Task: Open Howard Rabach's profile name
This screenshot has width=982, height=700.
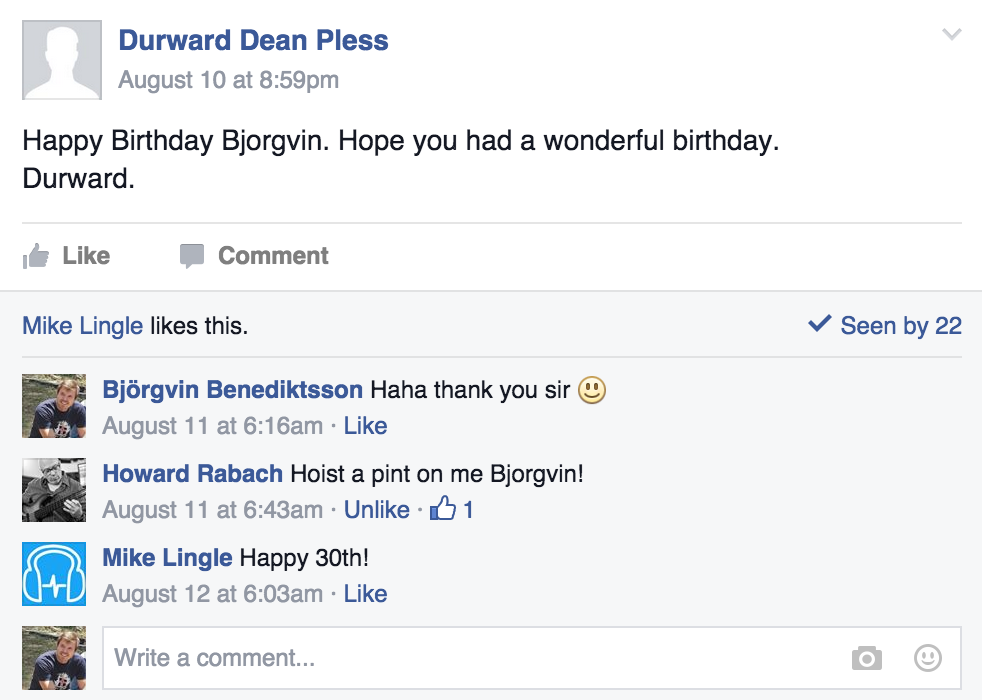Action: [192, 474]
